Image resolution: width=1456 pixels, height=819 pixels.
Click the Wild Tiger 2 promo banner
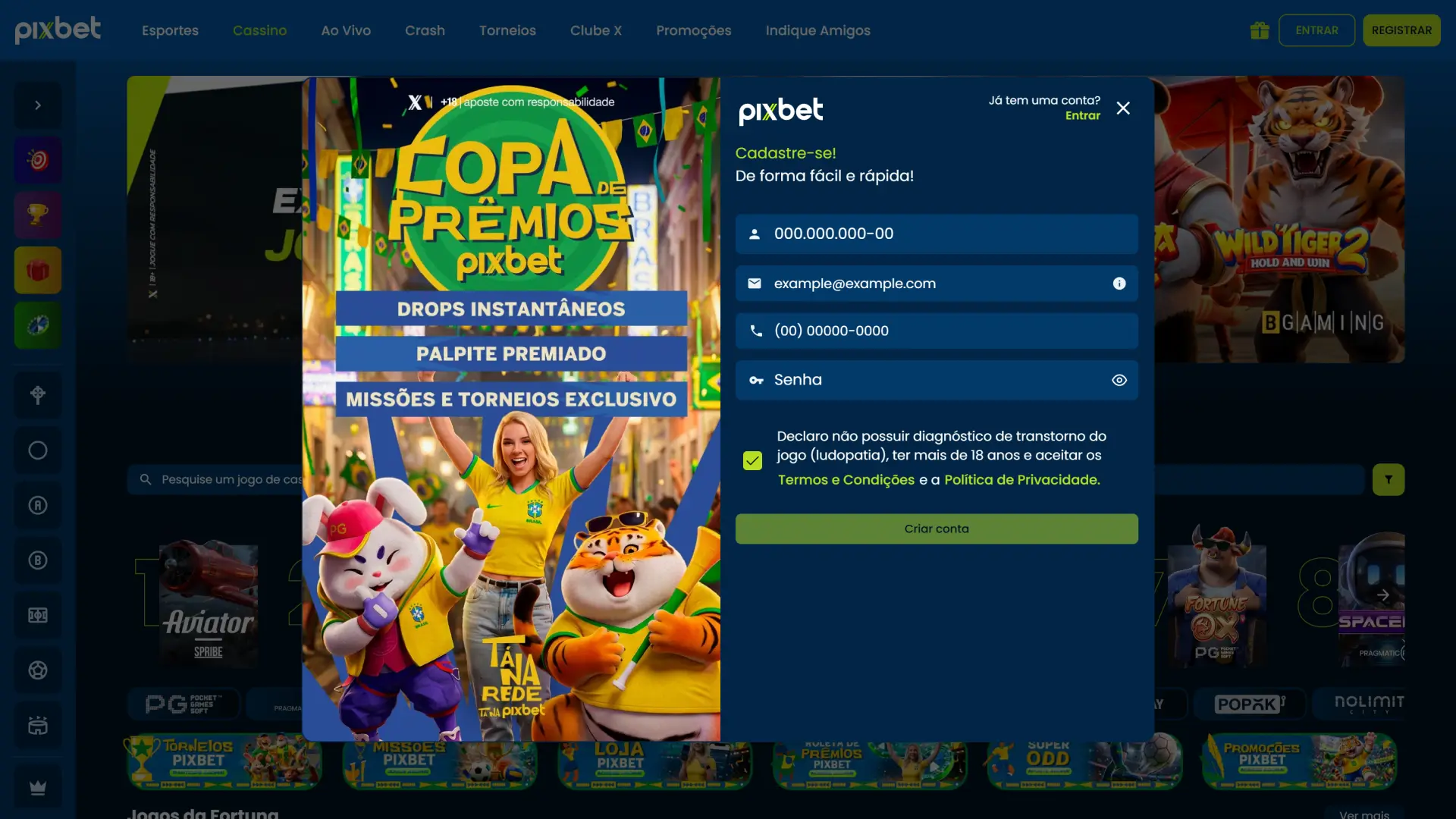coord(1279,219)
